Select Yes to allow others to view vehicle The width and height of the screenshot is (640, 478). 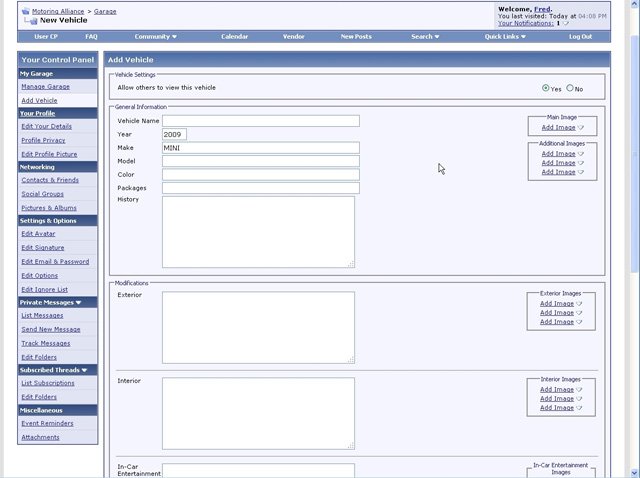tap(545, 88)
